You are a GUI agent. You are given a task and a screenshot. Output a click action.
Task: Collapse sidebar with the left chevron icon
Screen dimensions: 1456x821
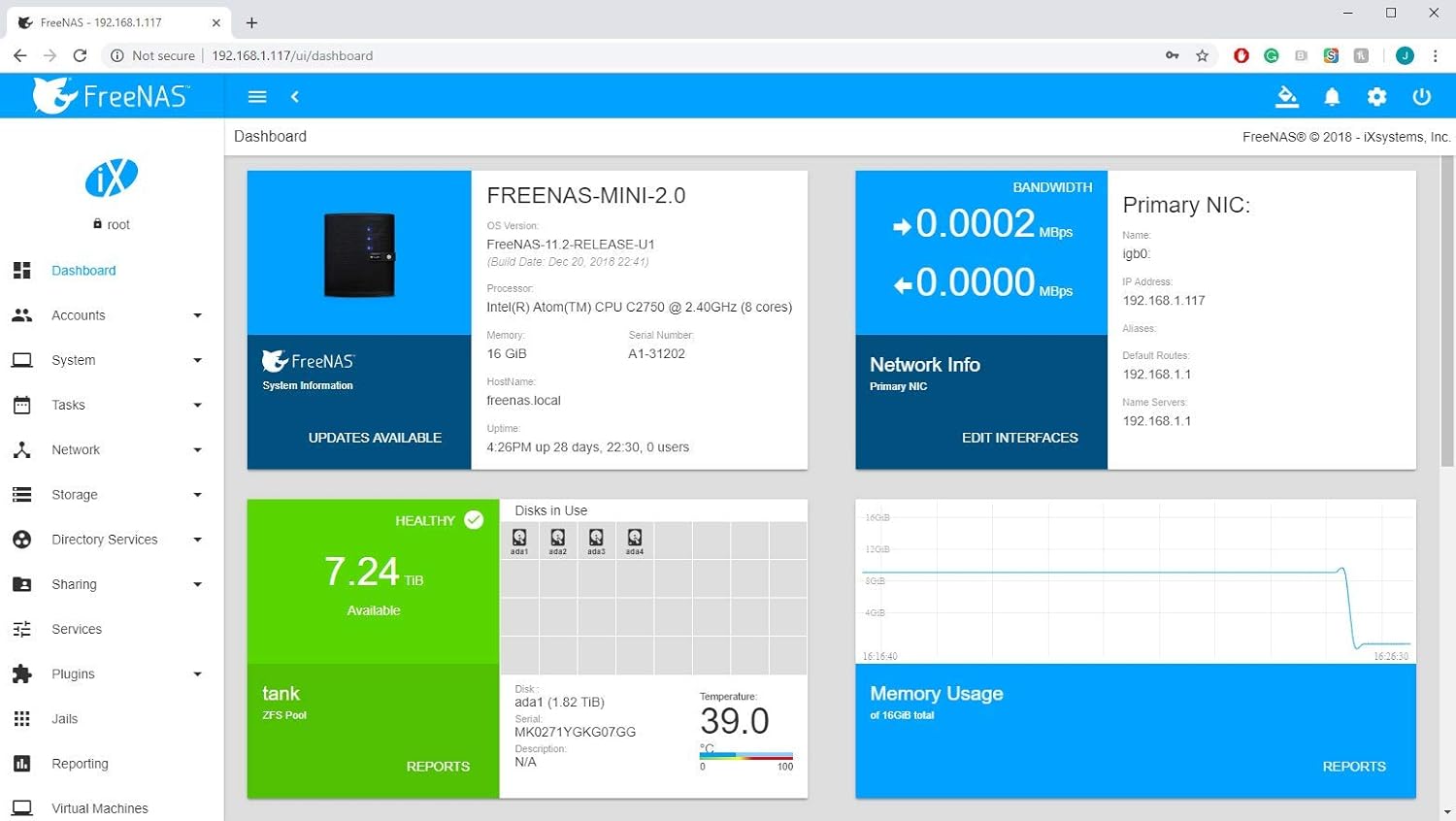295,97
